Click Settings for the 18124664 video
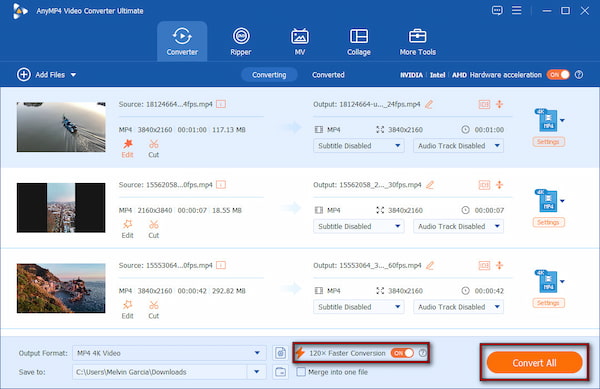 [548, 142]
